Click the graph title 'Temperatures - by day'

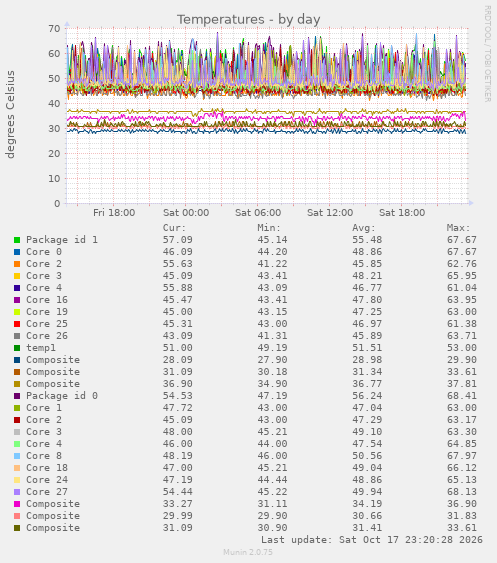point(248,19)
